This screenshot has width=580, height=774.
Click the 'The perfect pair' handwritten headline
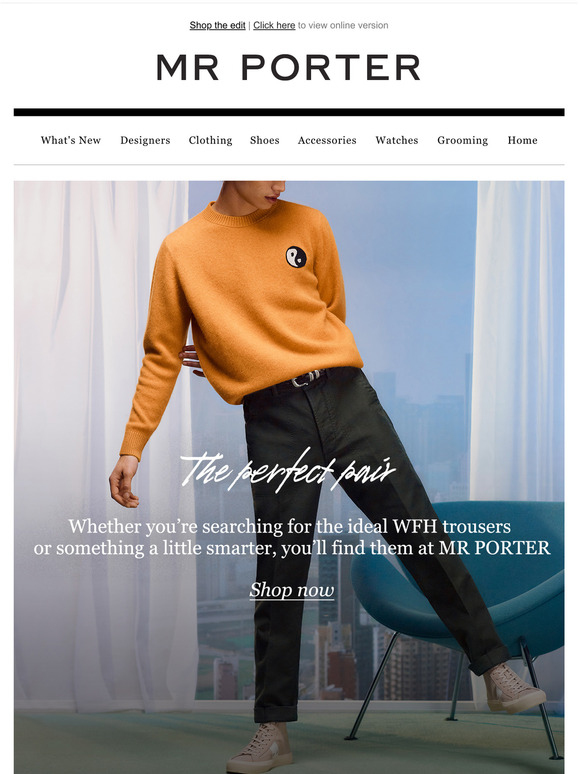pos(288,470)
